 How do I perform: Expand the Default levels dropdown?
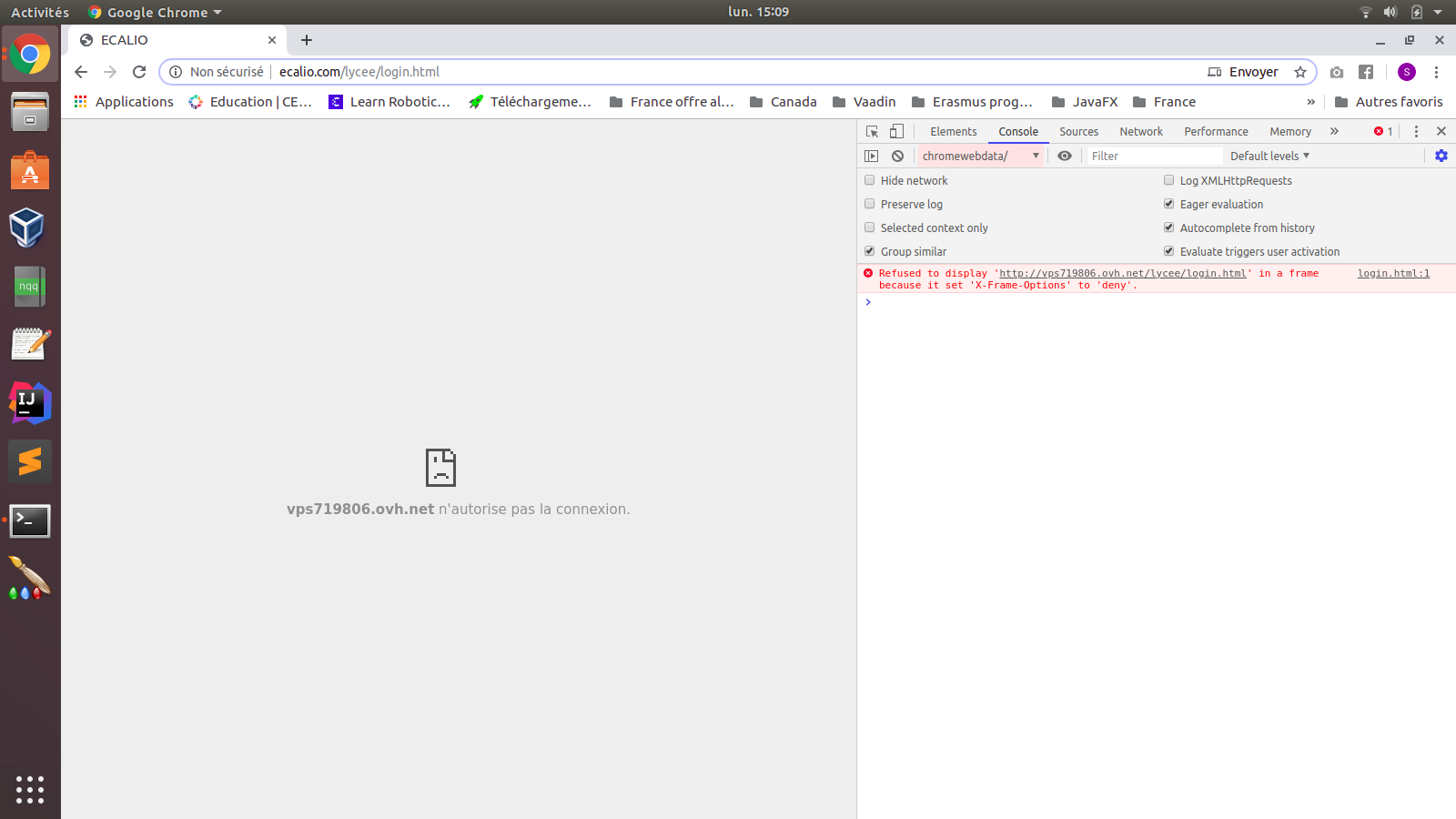tap(1269, 156)
